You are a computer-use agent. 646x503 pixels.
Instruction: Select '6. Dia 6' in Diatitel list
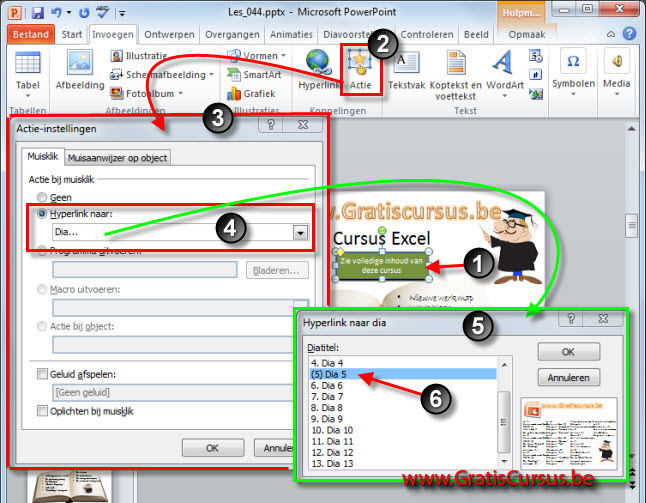327,386
